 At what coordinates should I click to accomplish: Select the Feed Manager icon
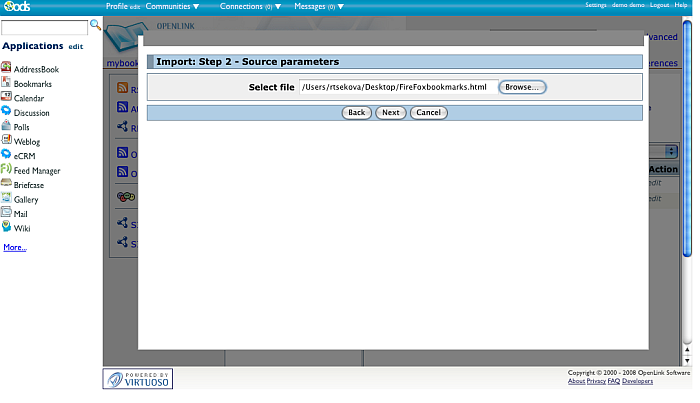click(7, 170)
